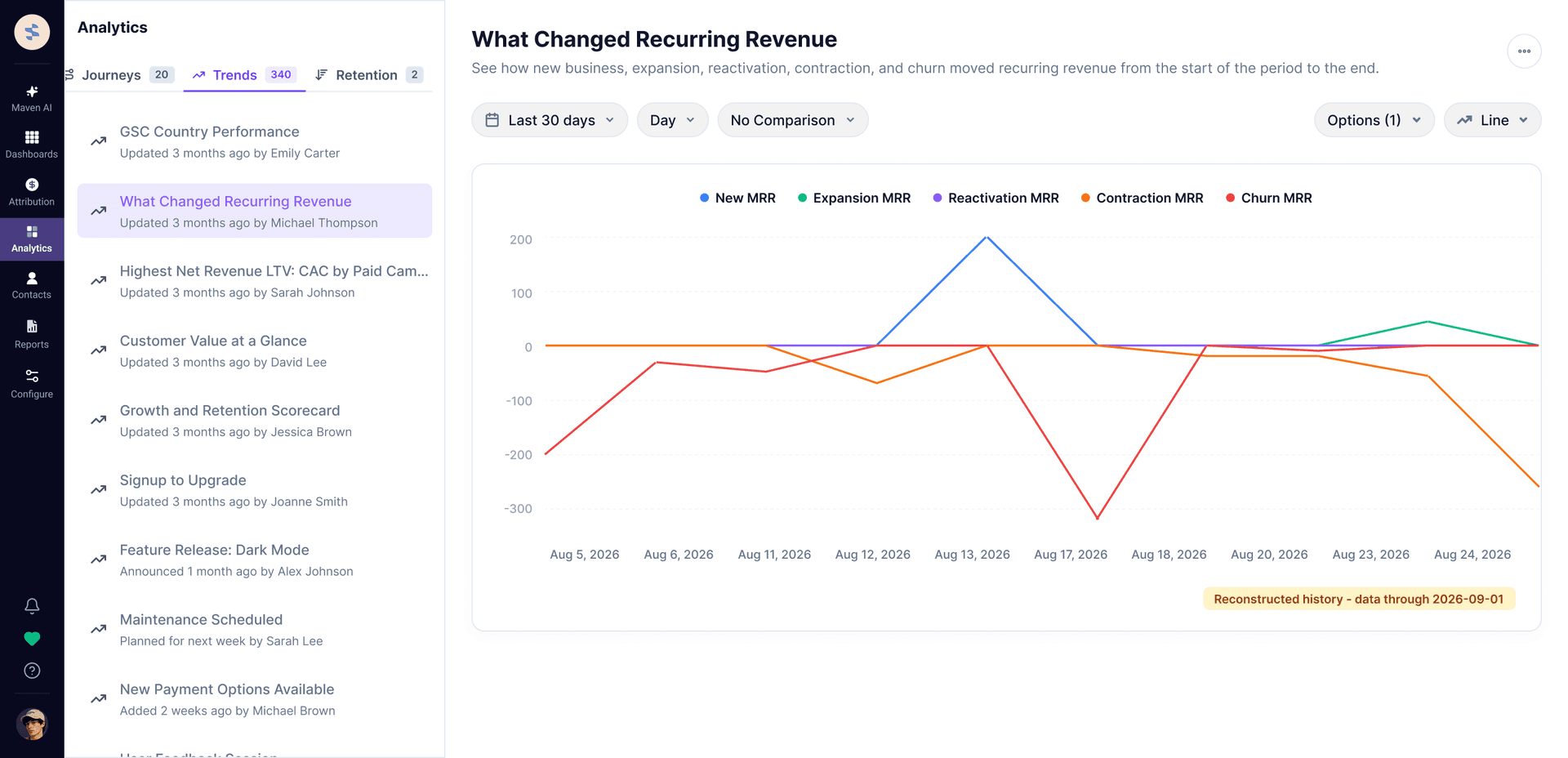This screenshot has width=1568, height=758.
Task: Click the trend icon beside New Payment Options Available
Action: (x=99, y=699)
